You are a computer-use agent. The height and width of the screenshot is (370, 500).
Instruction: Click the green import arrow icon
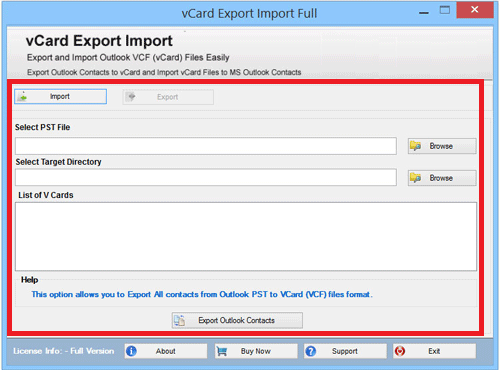pyautogui.click(x=23, y=97)
